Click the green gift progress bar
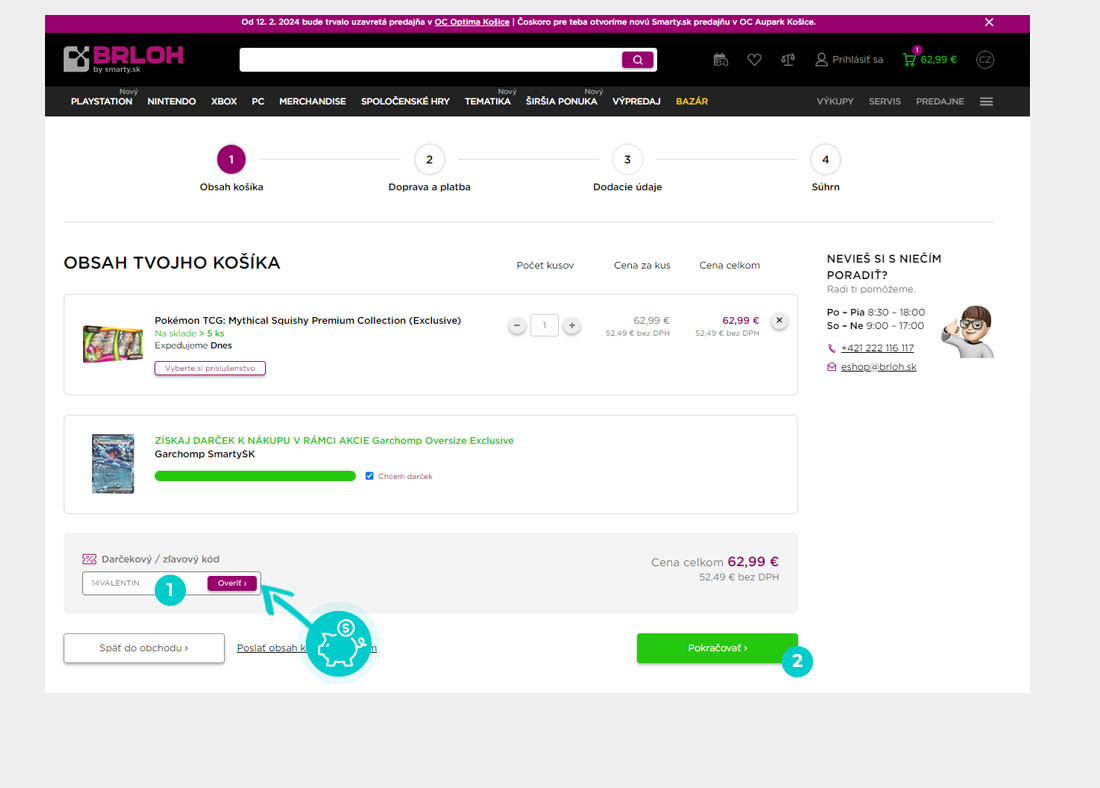The width and height of the screenshot is (1100, 788). [255, 476]
